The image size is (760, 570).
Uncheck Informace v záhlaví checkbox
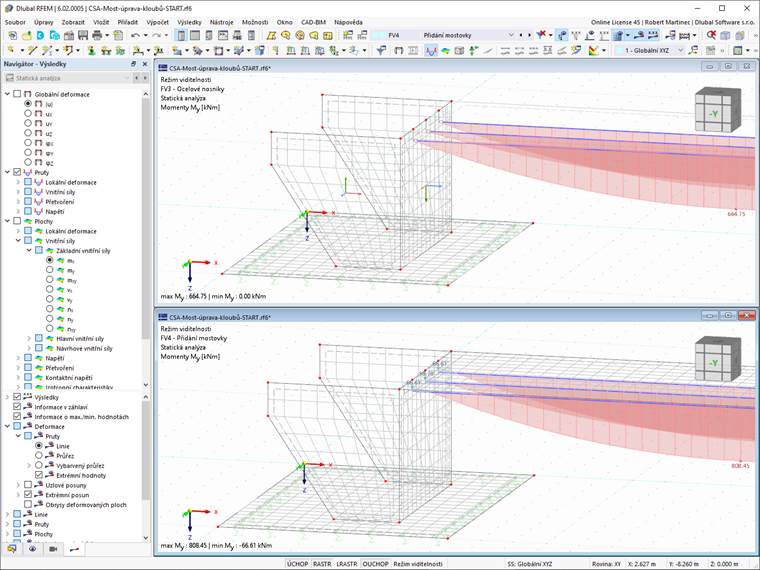16,407
